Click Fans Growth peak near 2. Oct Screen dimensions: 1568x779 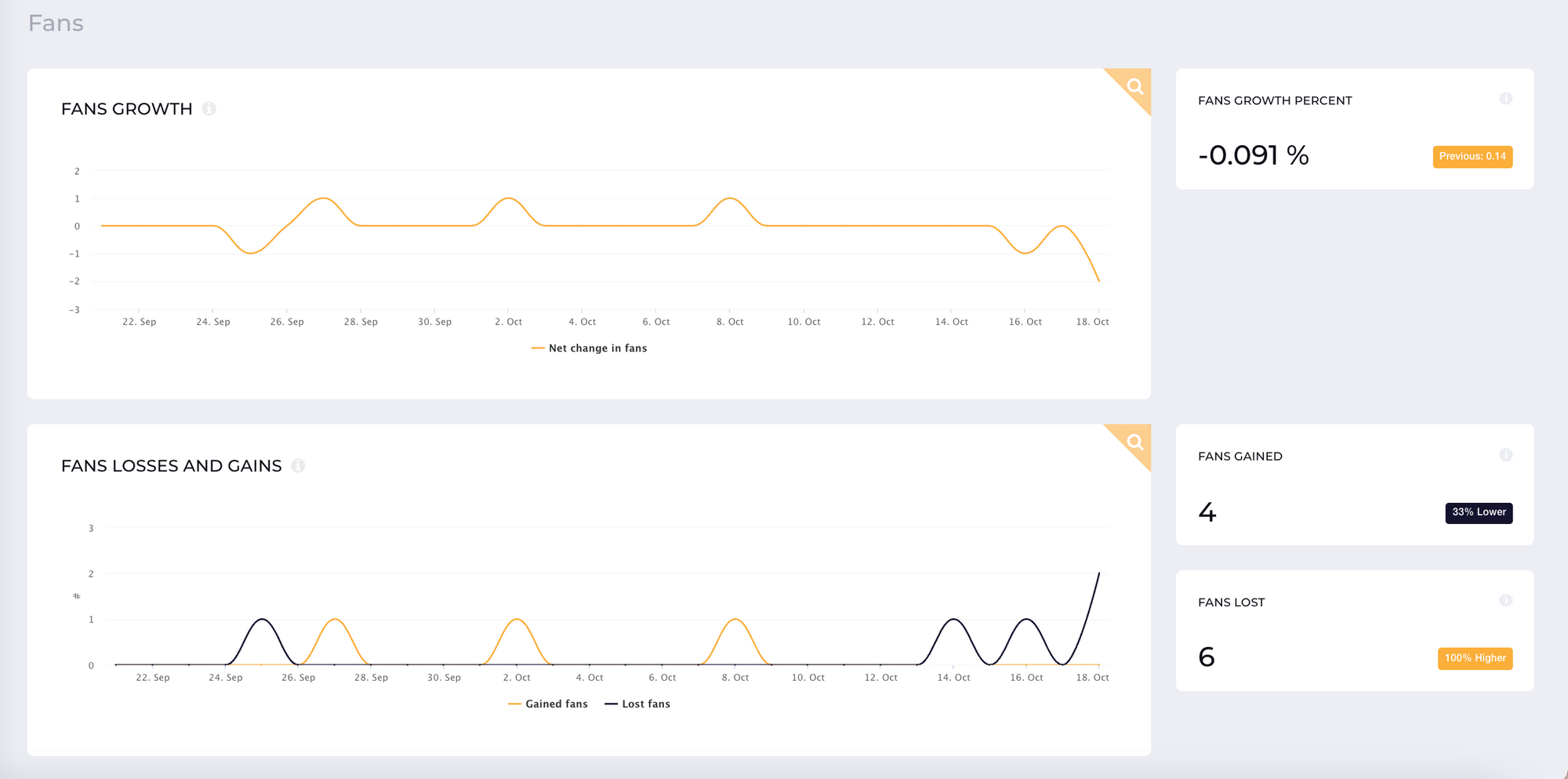(x=509, y=198)
